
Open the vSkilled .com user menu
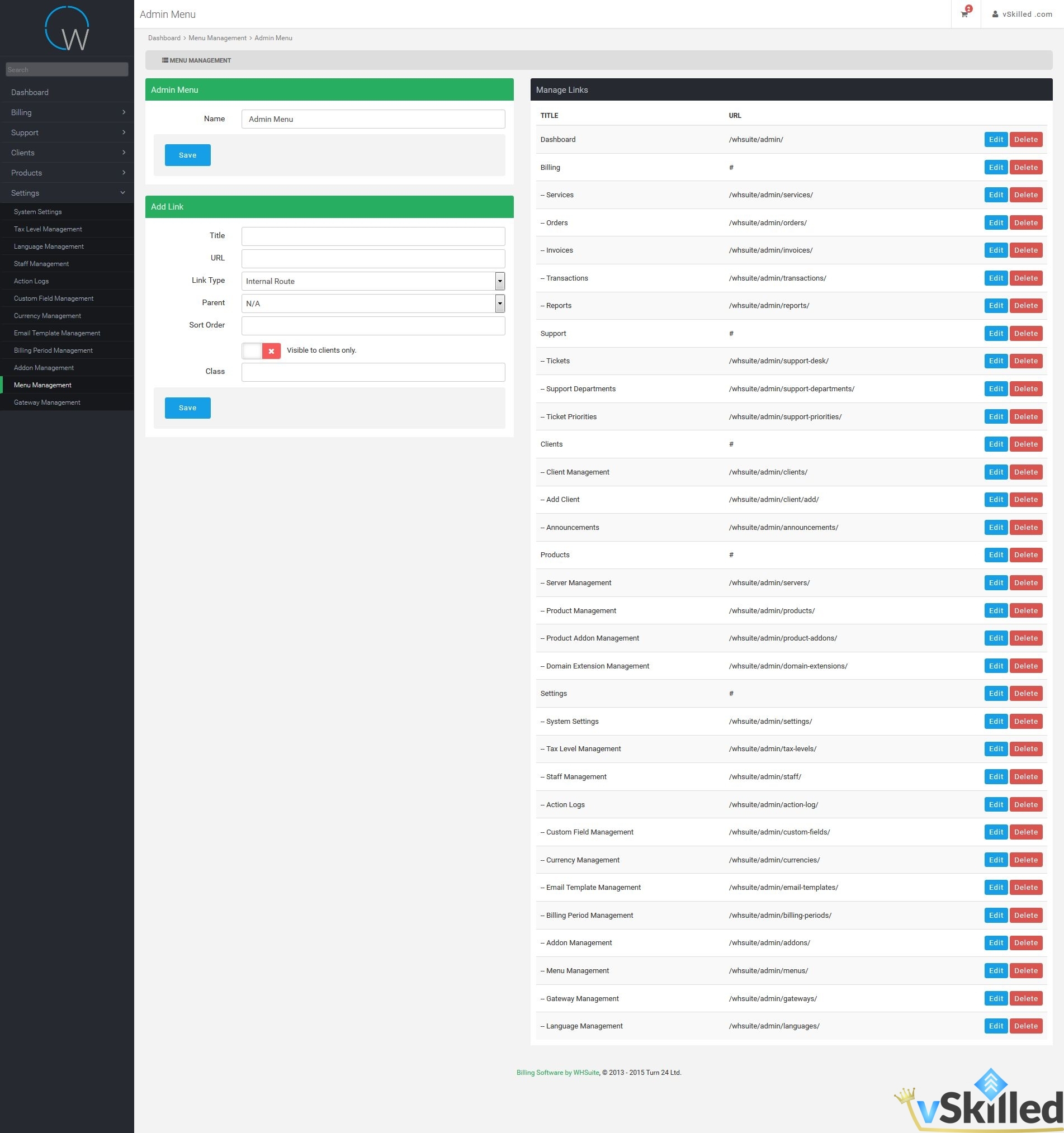[1022, 14]
